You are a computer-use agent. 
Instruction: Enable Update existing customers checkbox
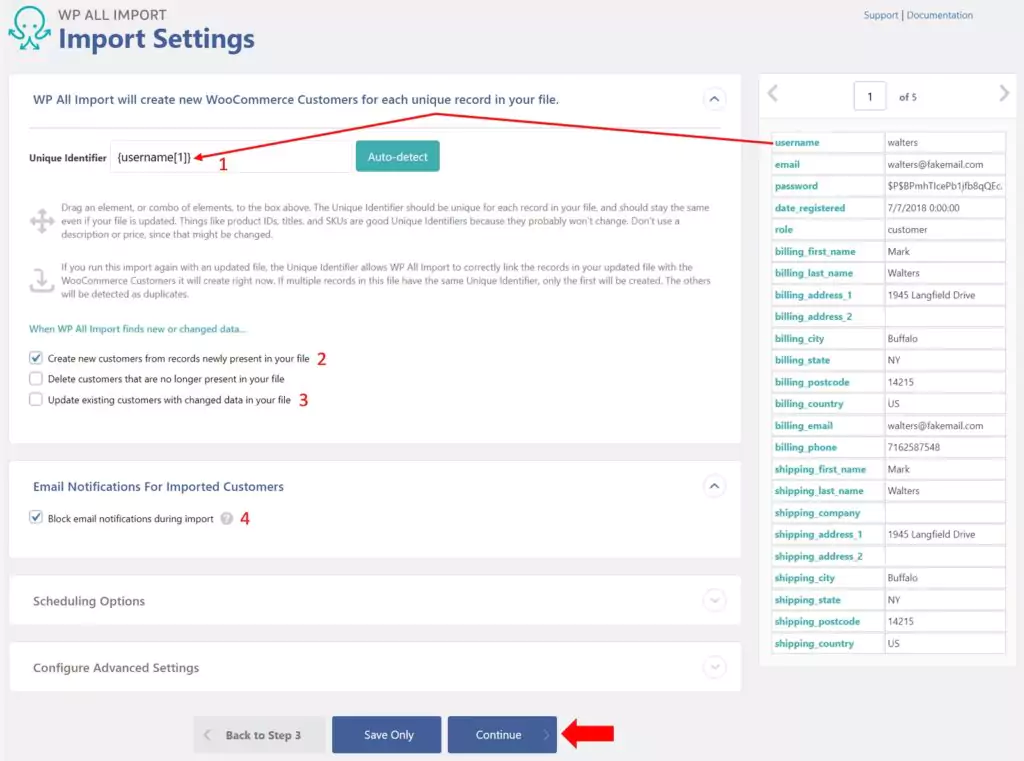click(36, 399)
